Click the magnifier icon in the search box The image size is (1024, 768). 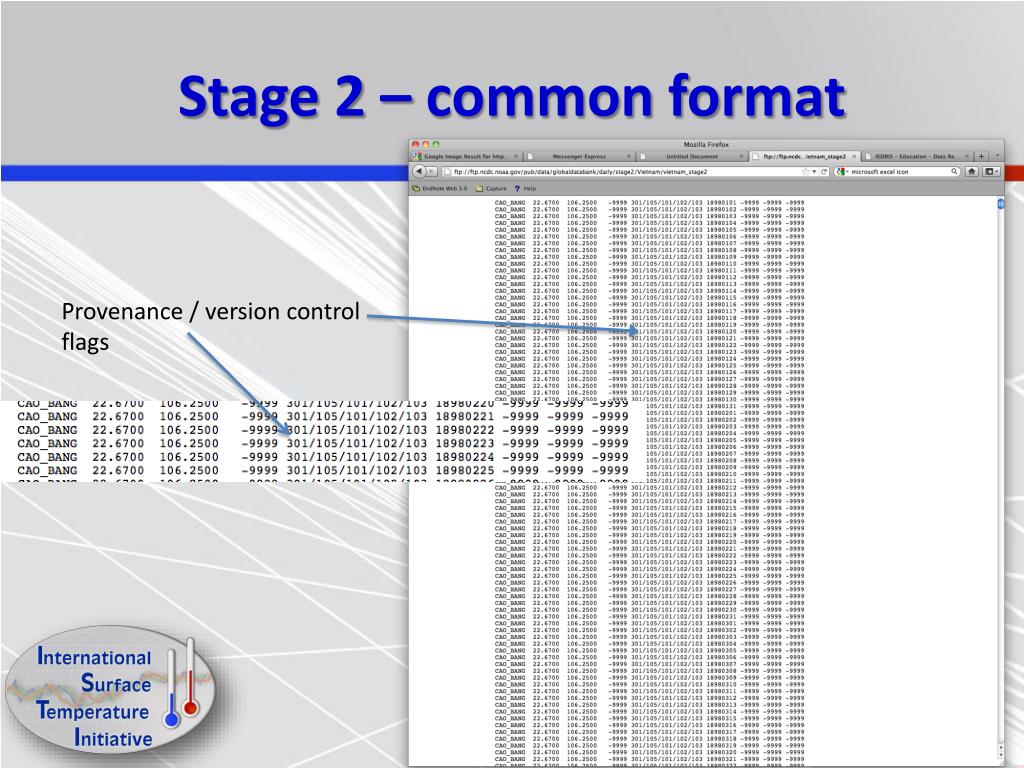click(954, 172)
